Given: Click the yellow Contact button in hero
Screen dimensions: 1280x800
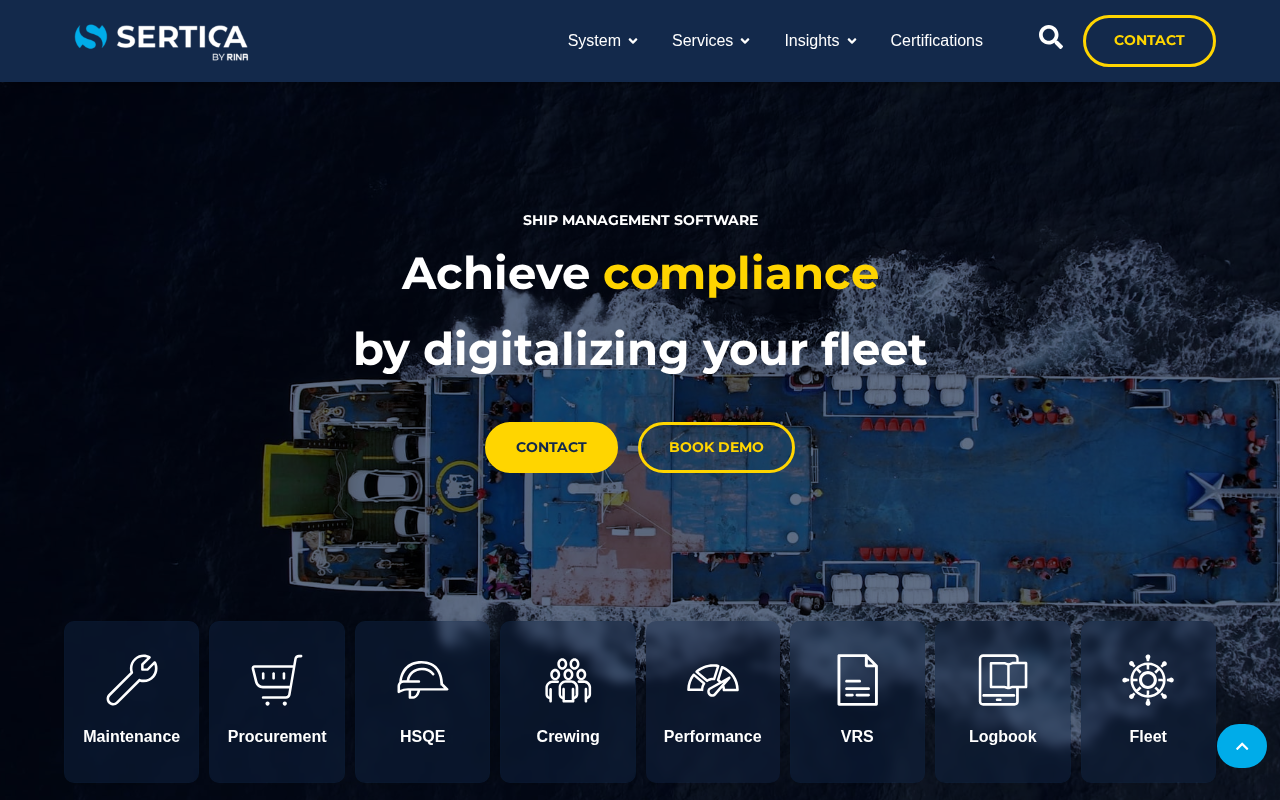Looking at the screenshot, I should pos(551,447).
